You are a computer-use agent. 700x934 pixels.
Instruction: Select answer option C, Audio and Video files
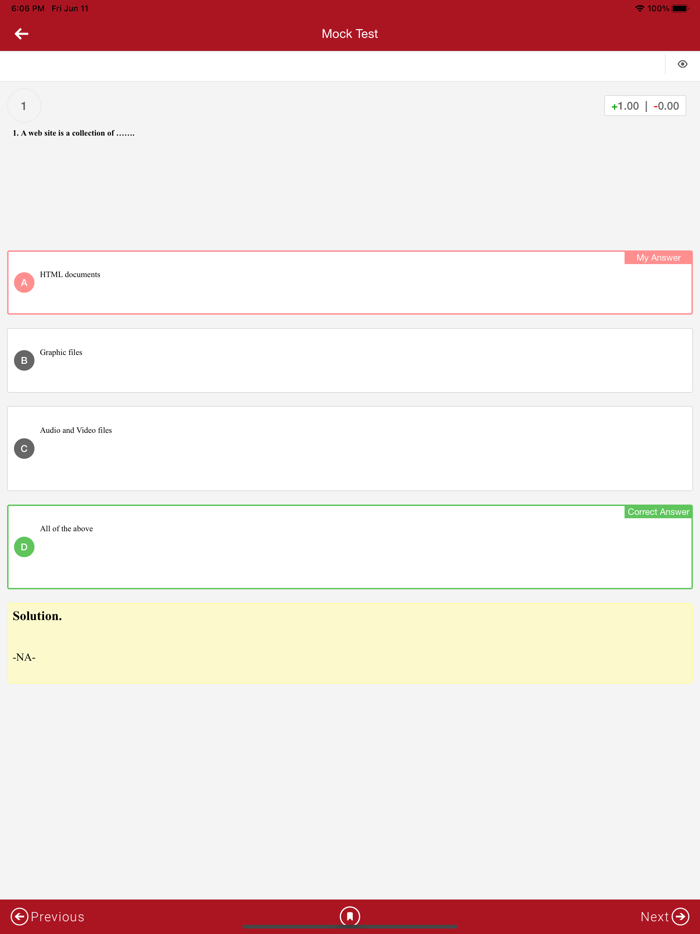pyautogui.click(x=350, y=448)
